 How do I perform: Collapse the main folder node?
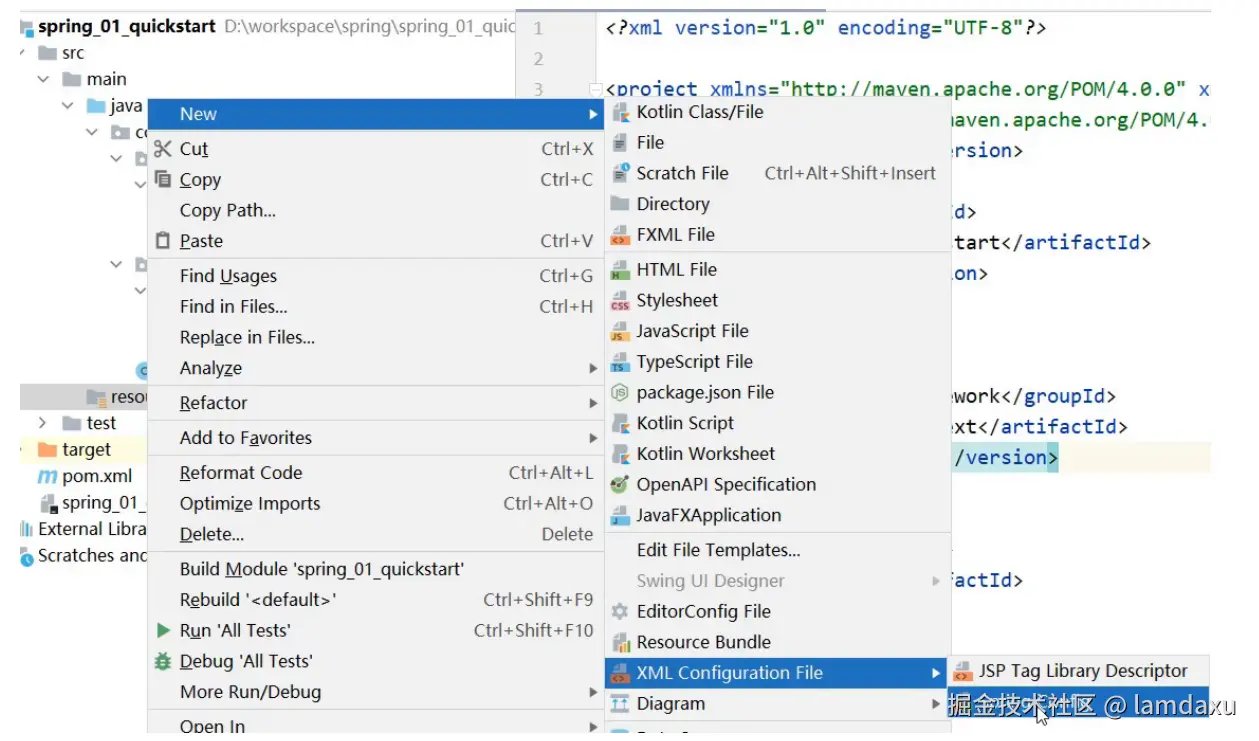(43, 79)
